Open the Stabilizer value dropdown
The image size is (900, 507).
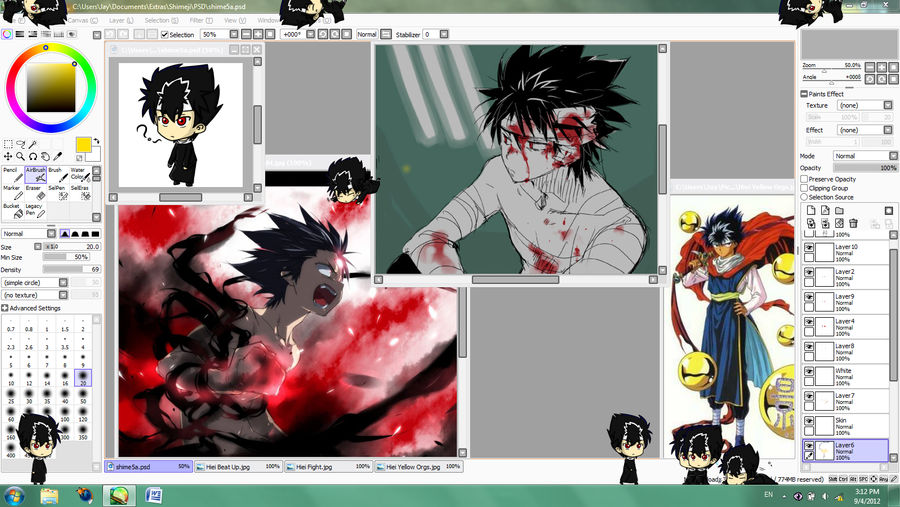tap(444, 34)
